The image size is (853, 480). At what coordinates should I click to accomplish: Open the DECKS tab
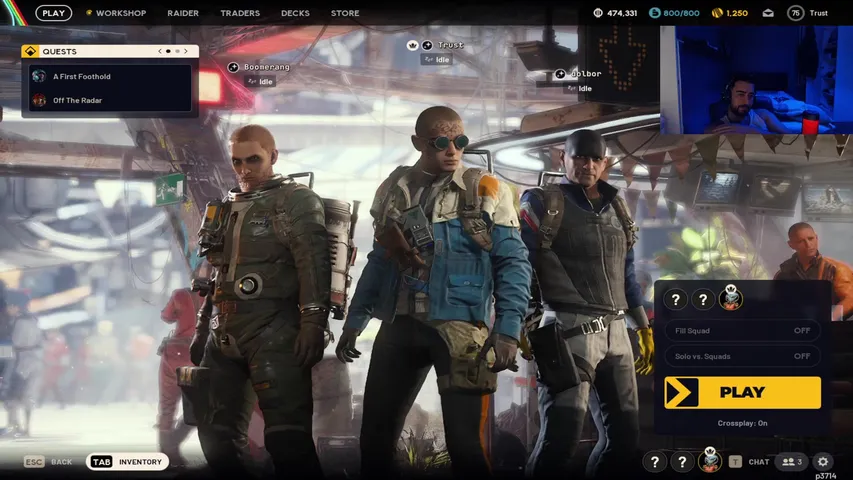295,13
